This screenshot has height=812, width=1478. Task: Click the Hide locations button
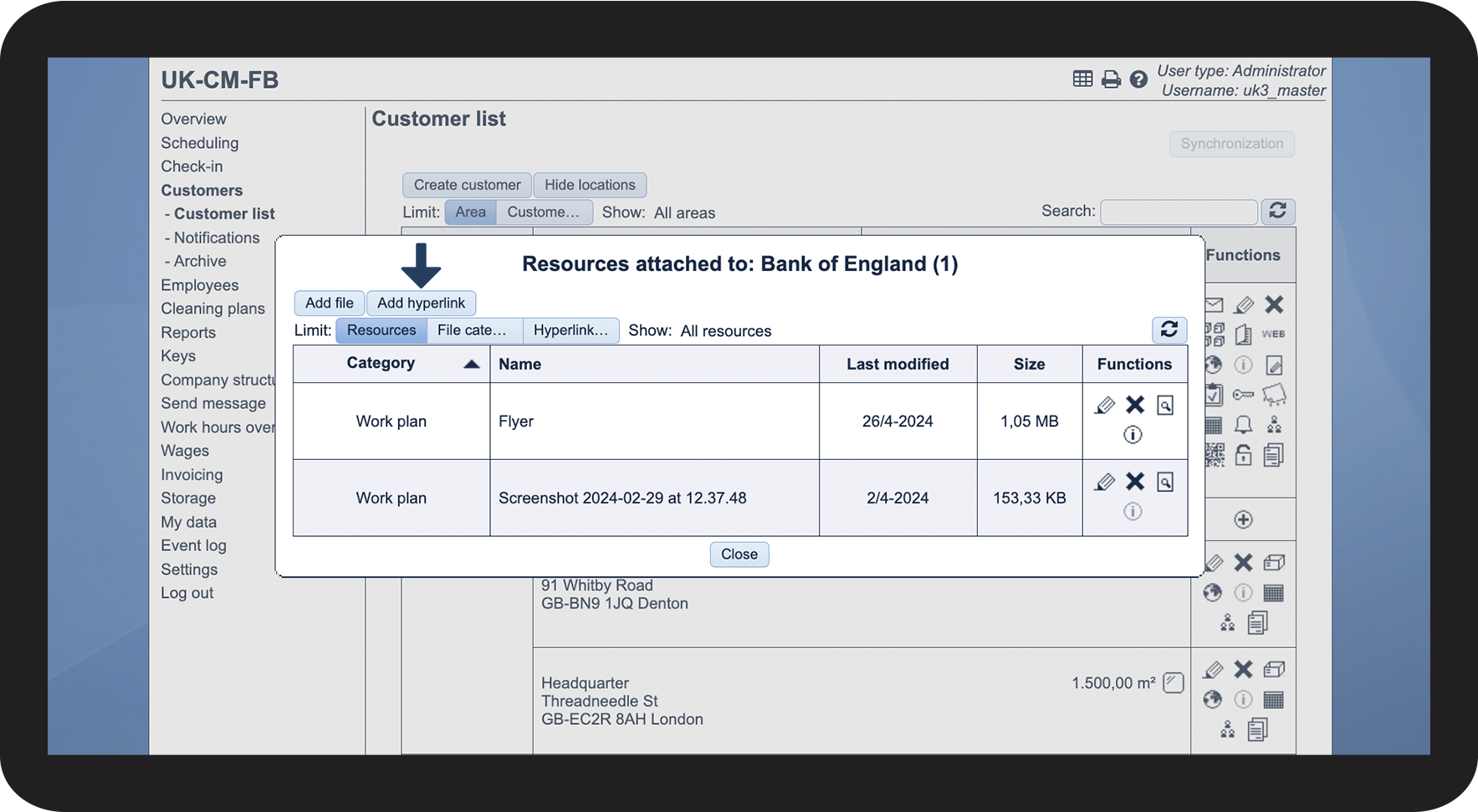[590, 185]
